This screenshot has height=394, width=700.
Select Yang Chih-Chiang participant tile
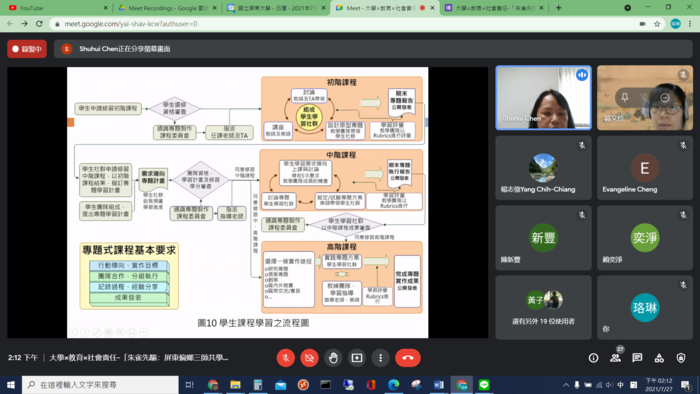tap(543, 168)
